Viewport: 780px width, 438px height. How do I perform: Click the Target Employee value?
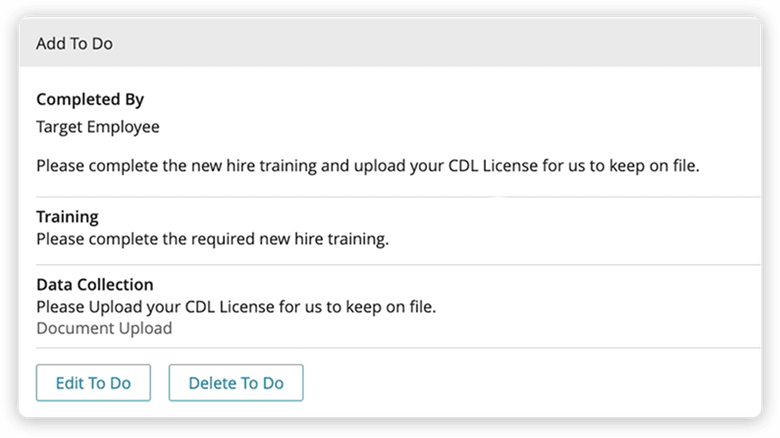click(x=98, y=127)
